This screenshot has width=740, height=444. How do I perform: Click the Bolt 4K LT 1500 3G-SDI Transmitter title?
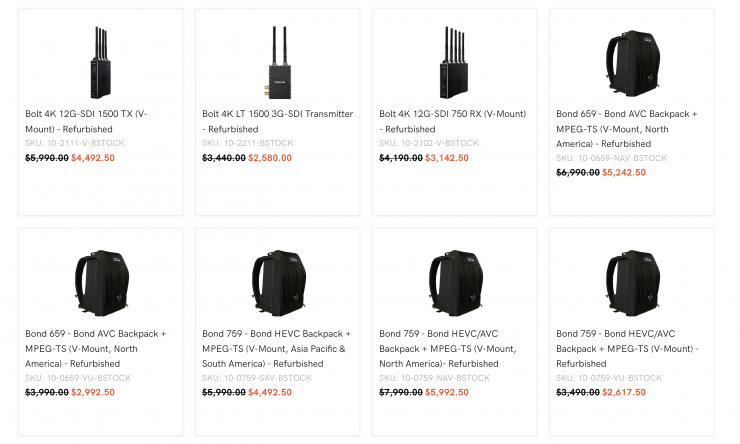[x=277, y=121]
